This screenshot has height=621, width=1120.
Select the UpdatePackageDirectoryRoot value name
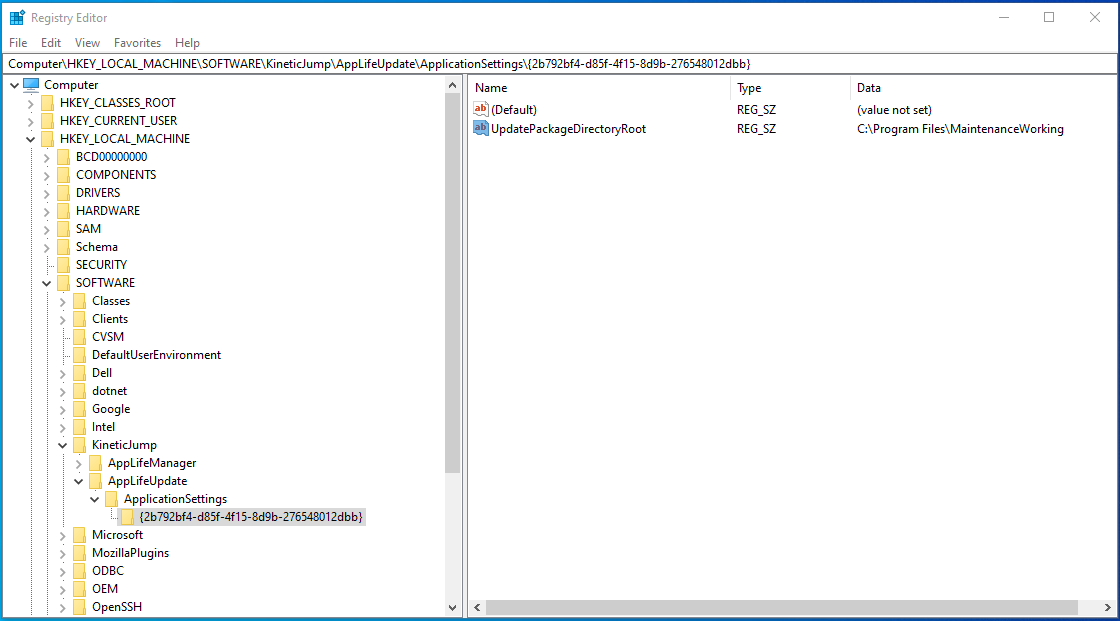pos(569,129)
